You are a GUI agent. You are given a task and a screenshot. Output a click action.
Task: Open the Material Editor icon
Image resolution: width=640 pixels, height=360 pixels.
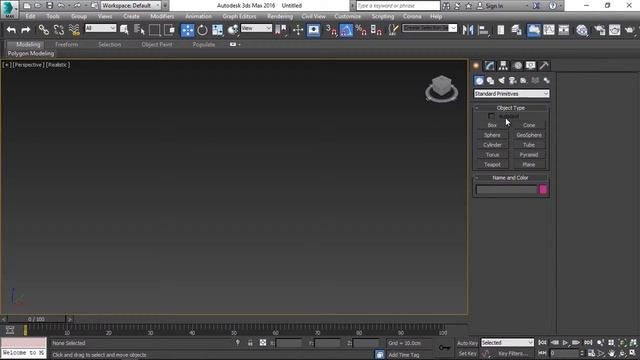[582, 30]
